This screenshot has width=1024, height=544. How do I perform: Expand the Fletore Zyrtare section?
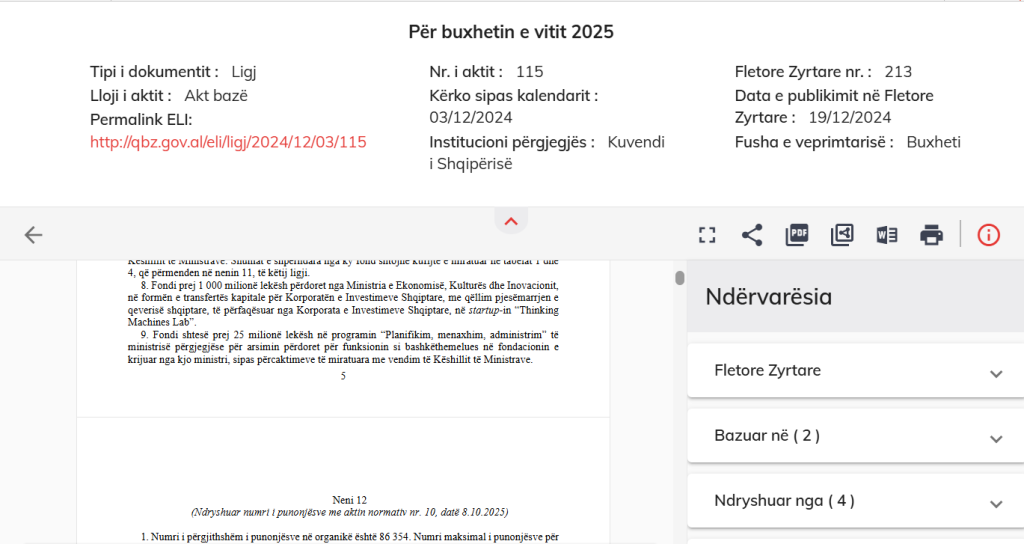point(995,373)
